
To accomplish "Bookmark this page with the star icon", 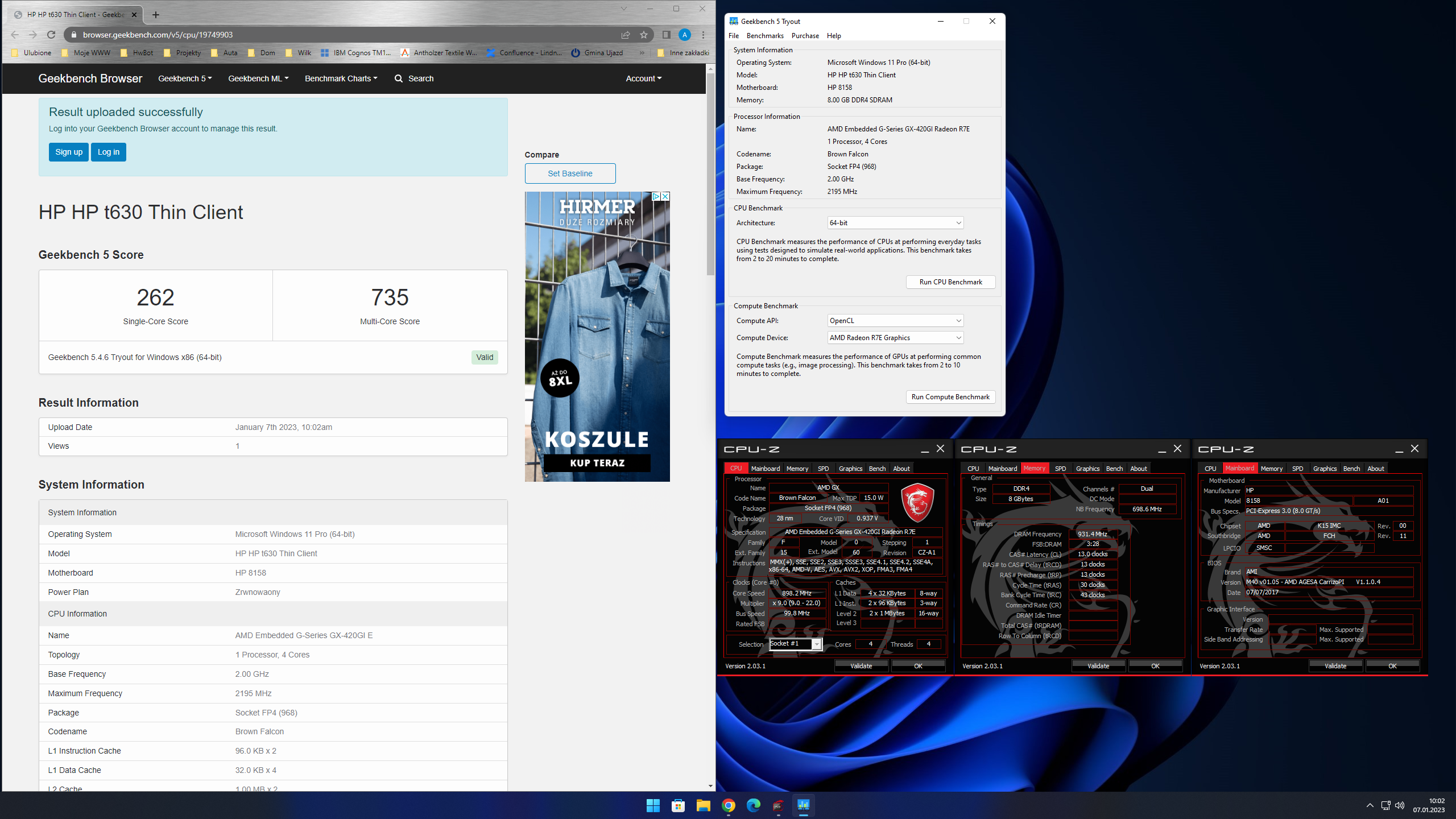I will (644, 35).
